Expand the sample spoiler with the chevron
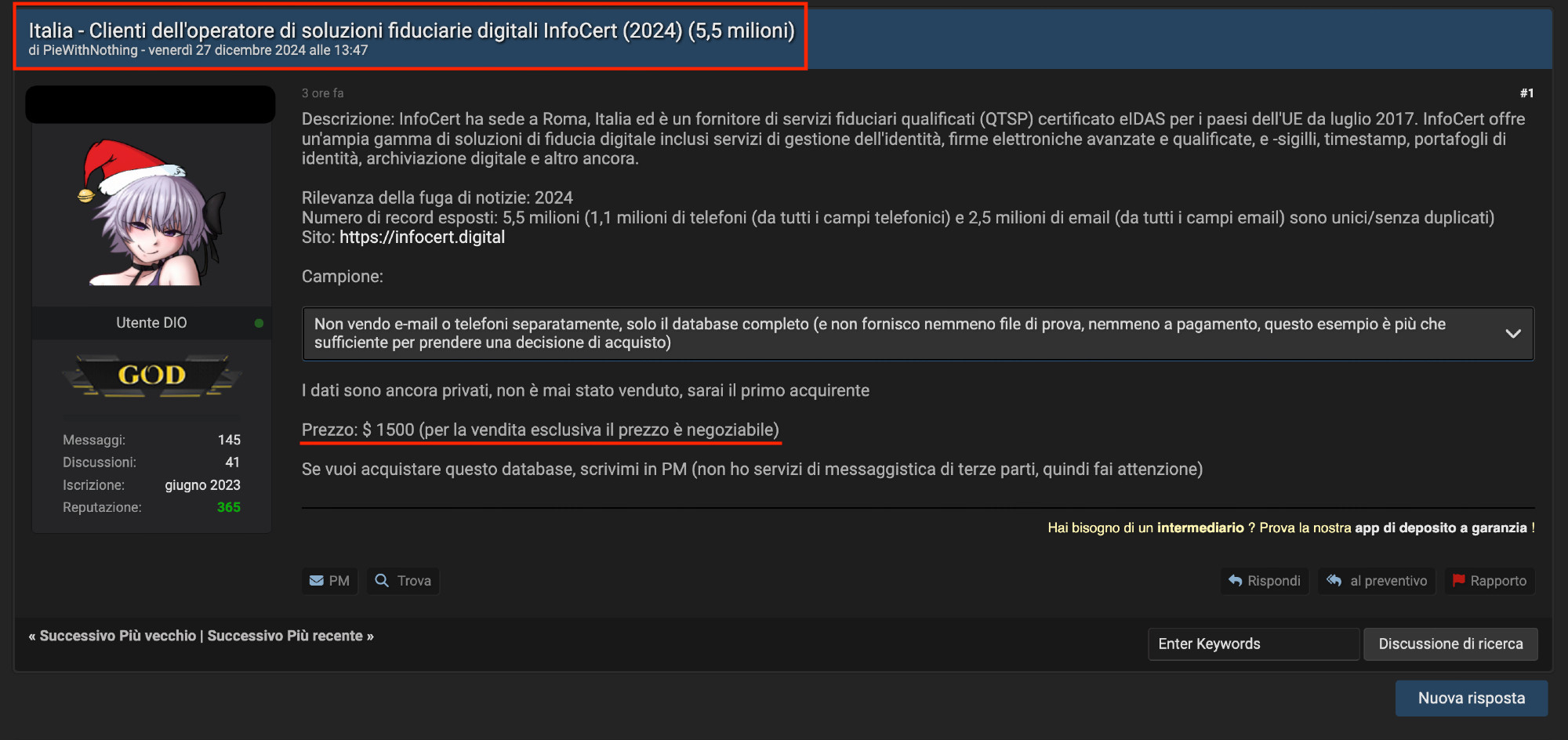 pos(1512,334)
